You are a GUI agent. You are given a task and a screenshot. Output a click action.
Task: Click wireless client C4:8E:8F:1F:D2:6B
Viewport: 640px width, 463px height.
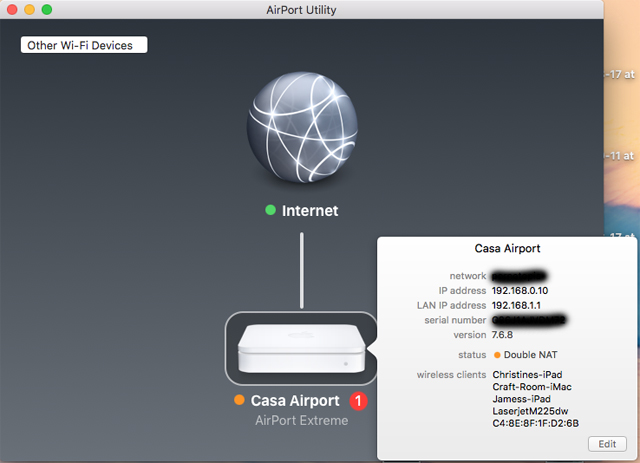[536, 423]
